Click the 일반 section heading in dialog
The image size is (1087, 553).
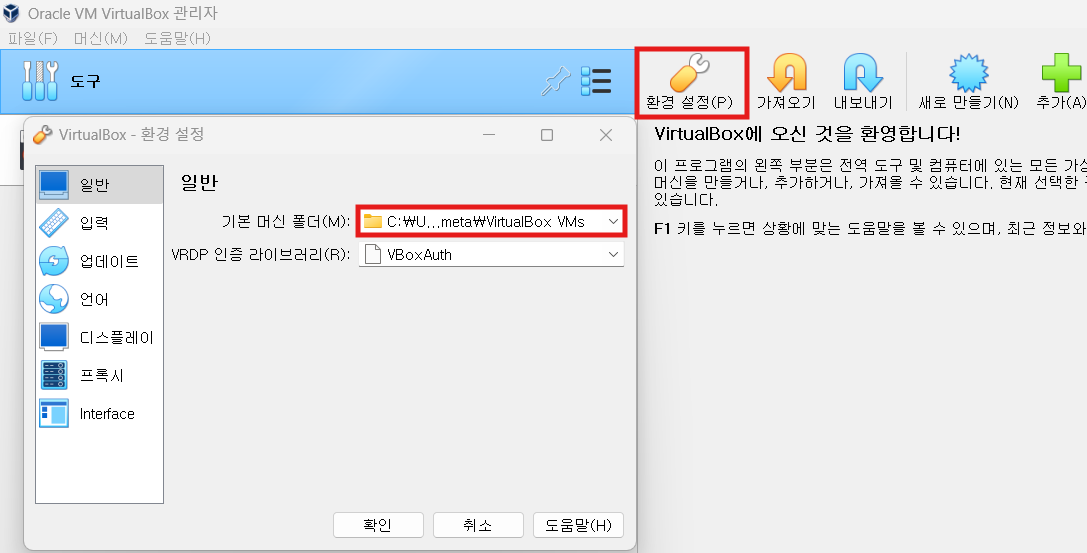(199, 182)
